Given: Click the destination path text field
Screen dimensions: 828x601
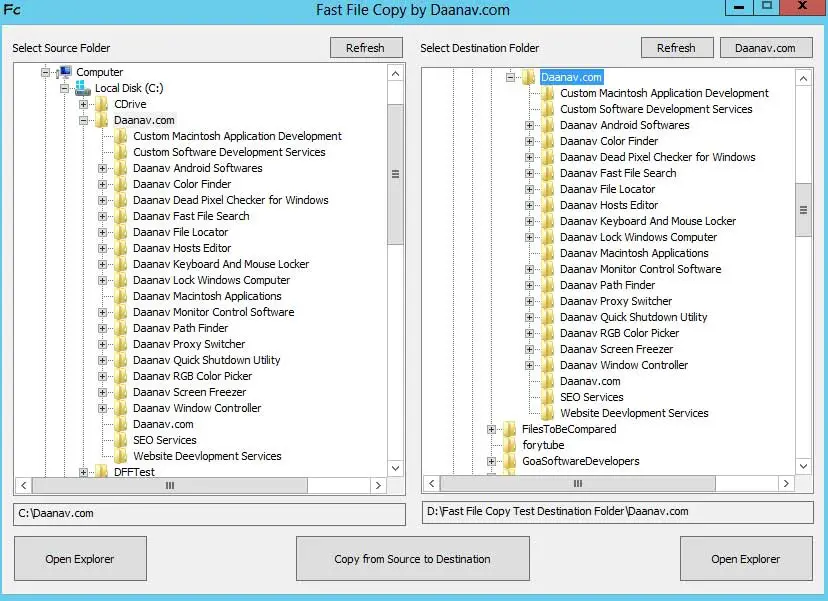Looking at the screenshot, I should (618, 512).
